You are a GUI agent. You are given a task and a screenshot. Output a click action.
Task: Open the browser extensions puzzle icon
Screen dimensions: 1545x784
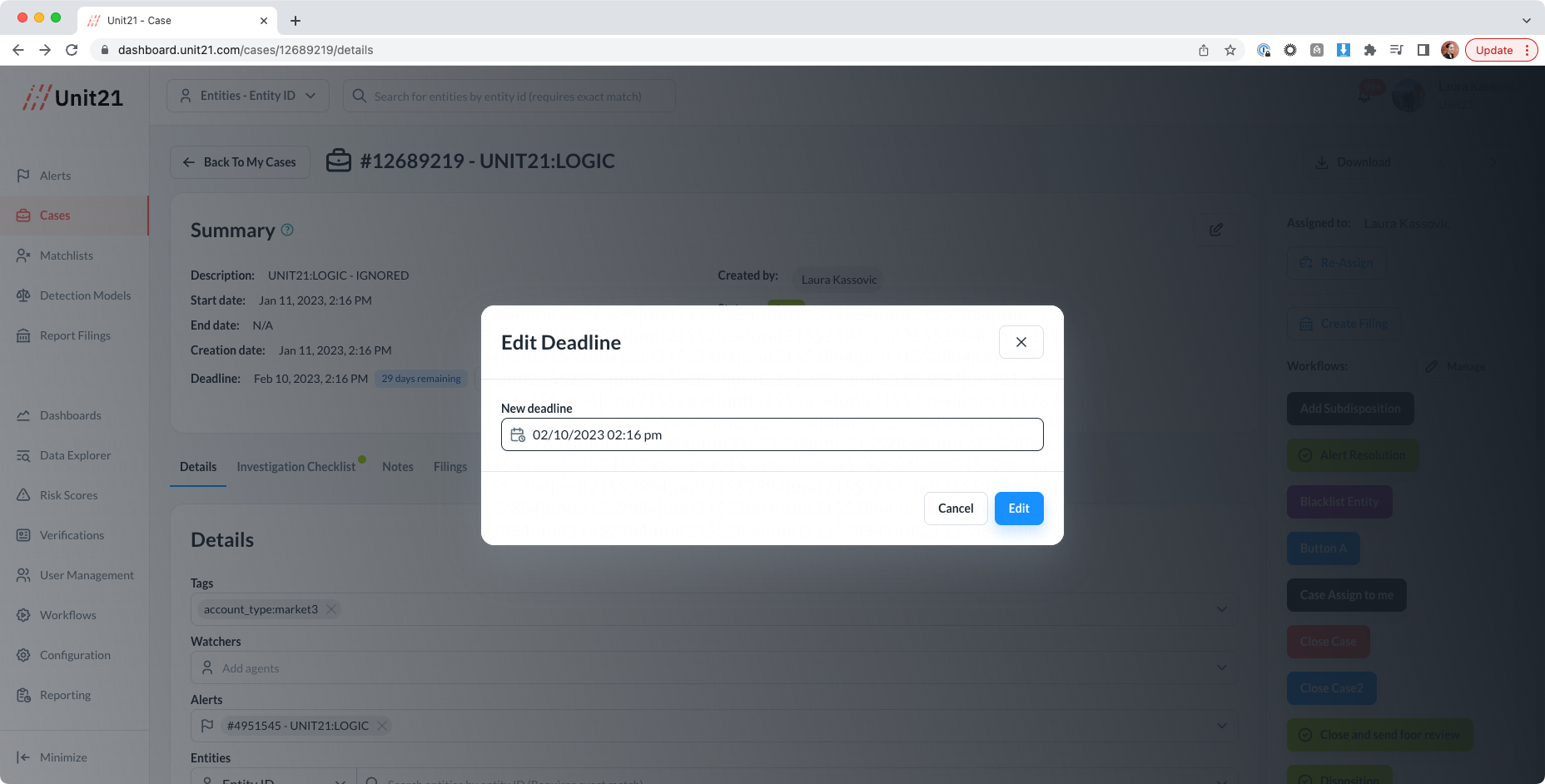(x=1370, y=50)
